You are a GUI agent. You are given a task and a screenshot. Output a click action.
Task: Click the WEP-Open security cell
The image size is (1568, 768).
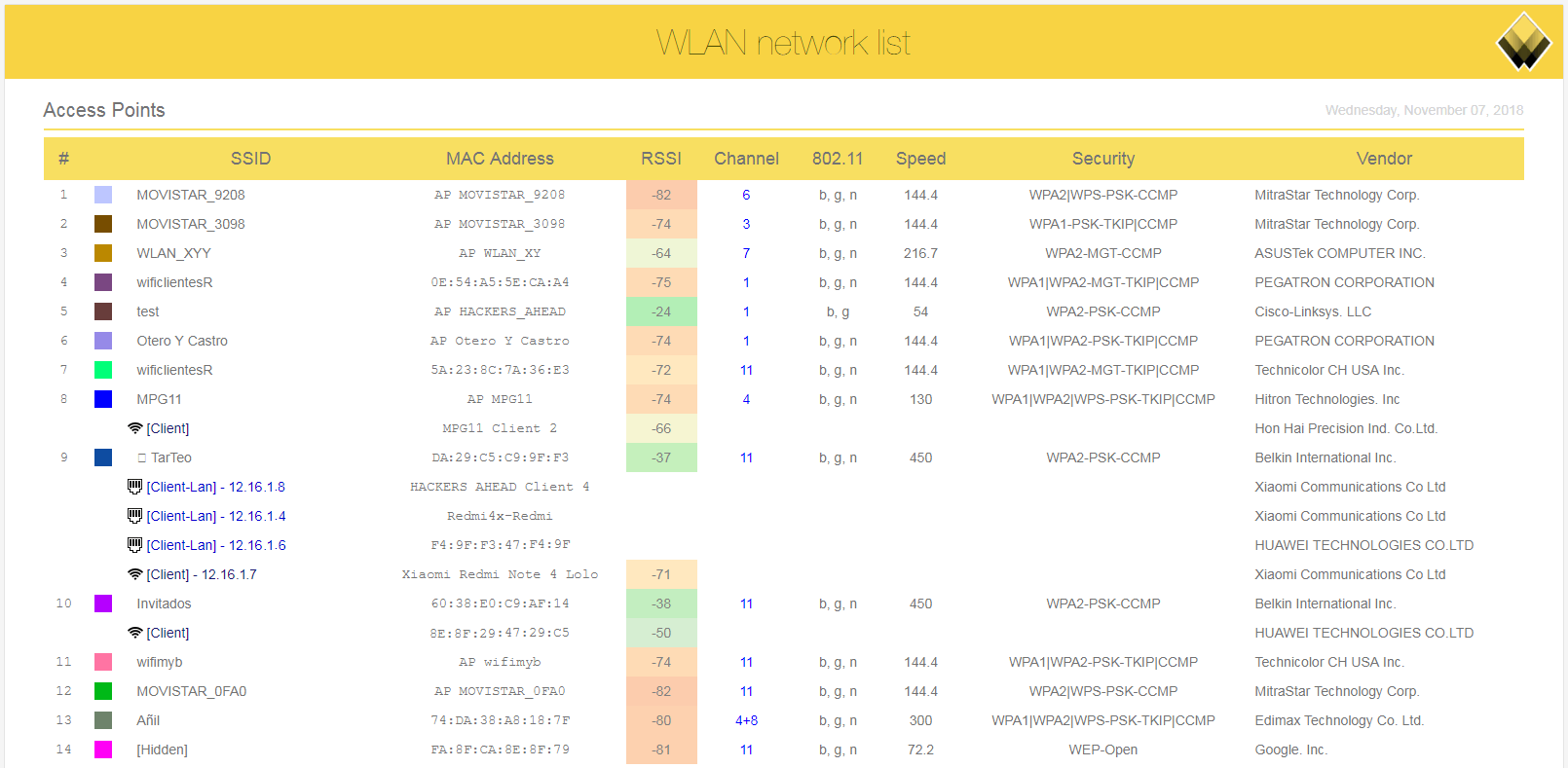(1103, 750)
